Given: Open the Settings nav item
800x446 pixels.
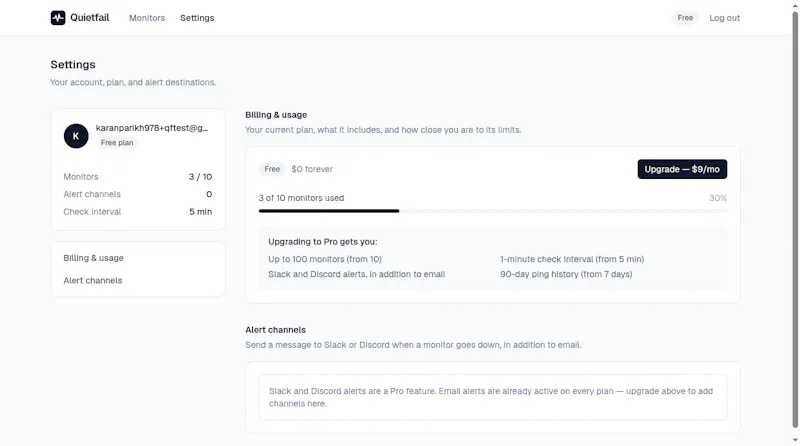Looking at the screenshot, I should (x=197, y=18).
